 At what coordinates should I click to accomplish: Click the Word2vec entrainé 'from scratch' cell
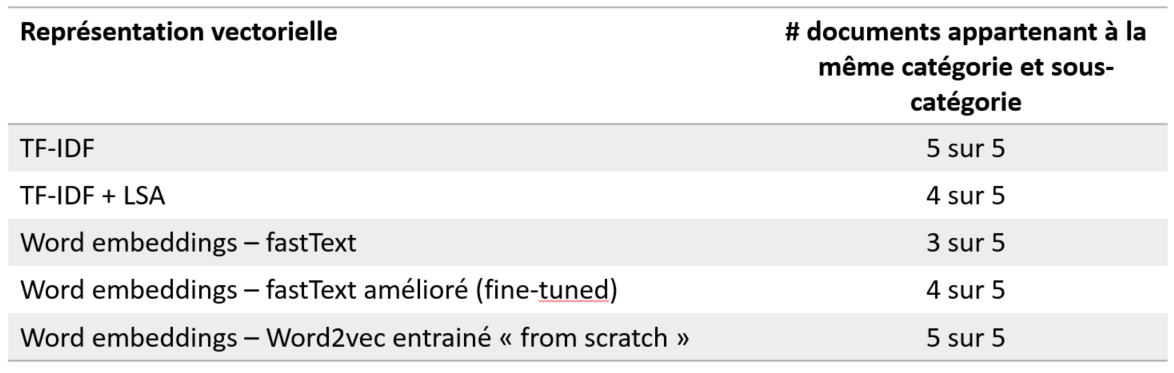(x=354, y=337)
